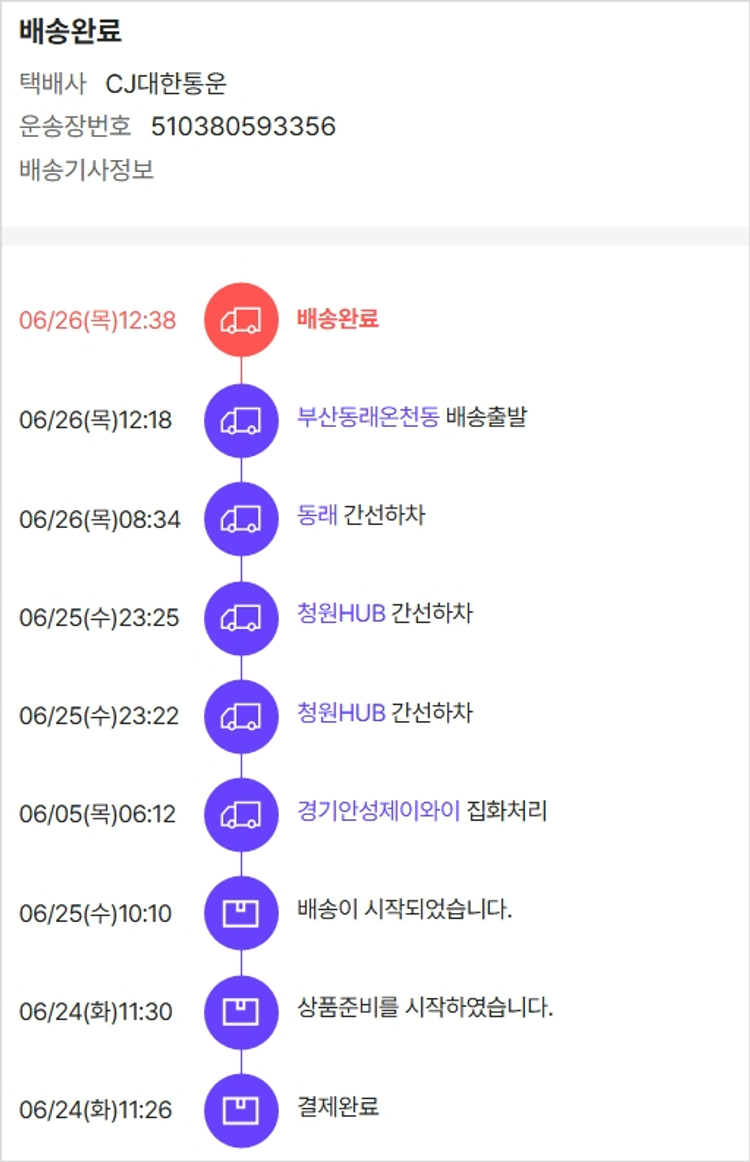Open the 부산동래온천동 location link

pos(368,417)
